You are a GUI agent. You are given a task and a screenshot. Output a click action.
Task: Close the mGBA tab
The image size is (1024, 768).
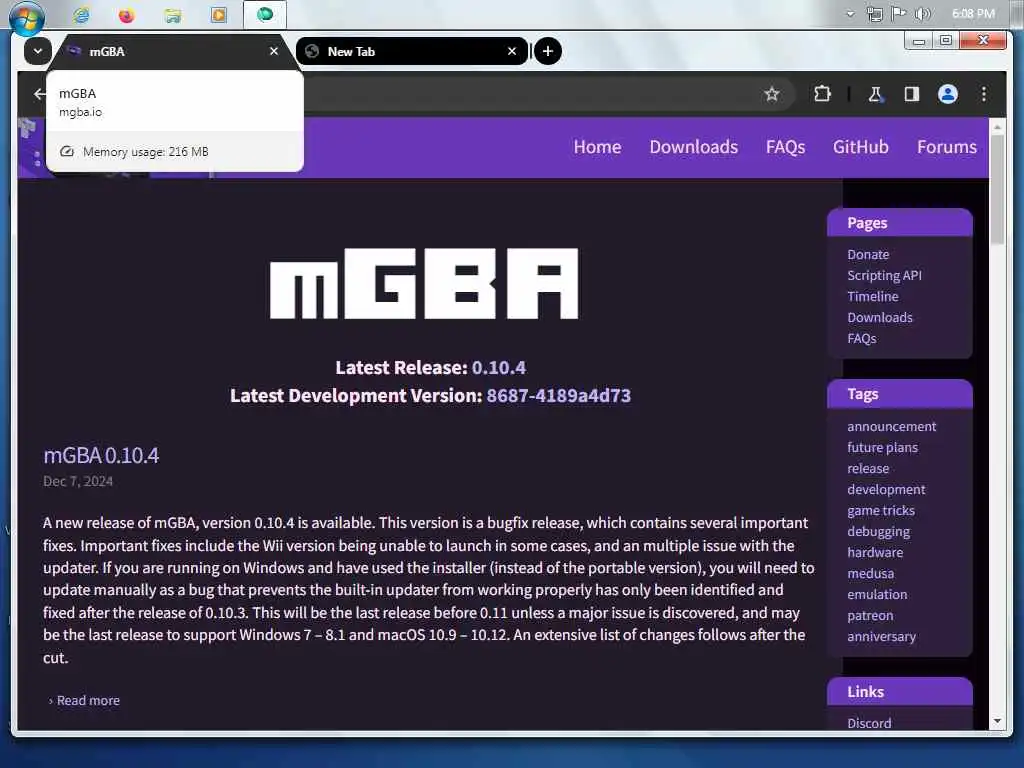pos(274,51)
